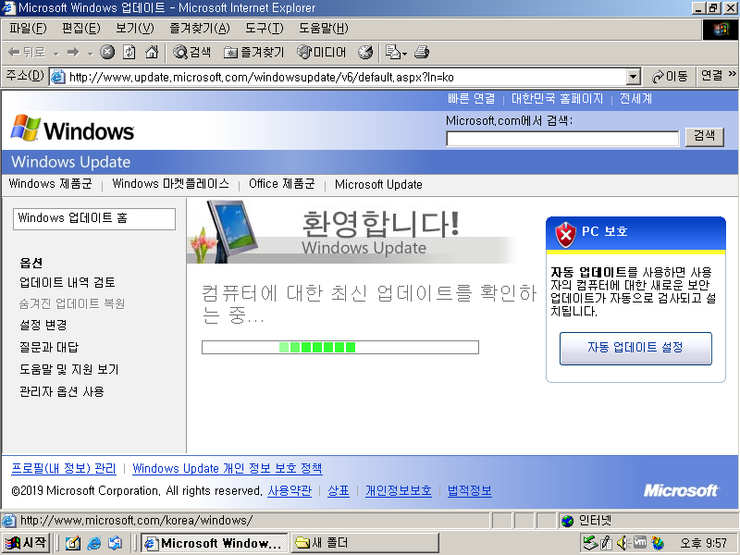Click the Windows logo in page header
This screenshot has width=740, height=555.
coord(73,129)
